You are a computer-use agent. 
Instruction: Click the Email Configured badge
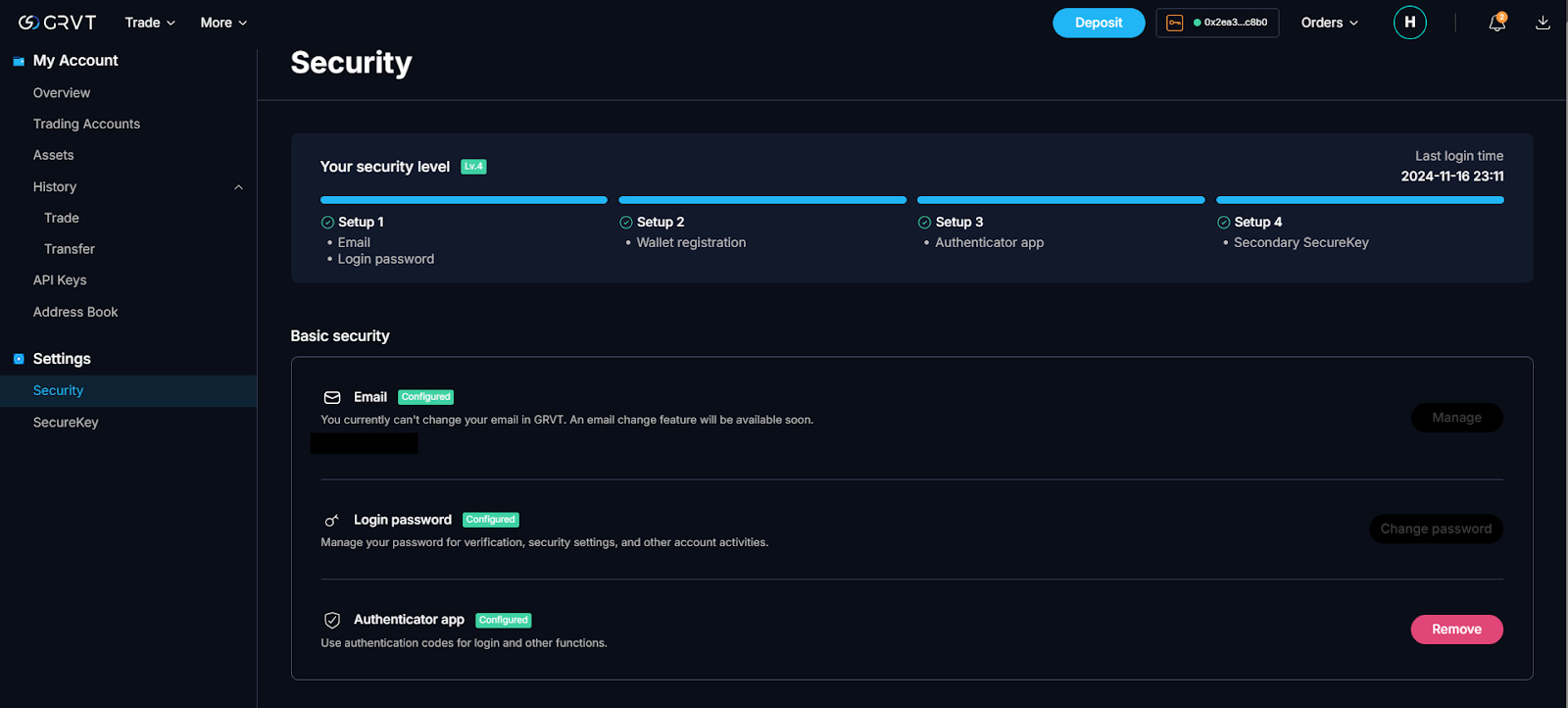point(426,397)
